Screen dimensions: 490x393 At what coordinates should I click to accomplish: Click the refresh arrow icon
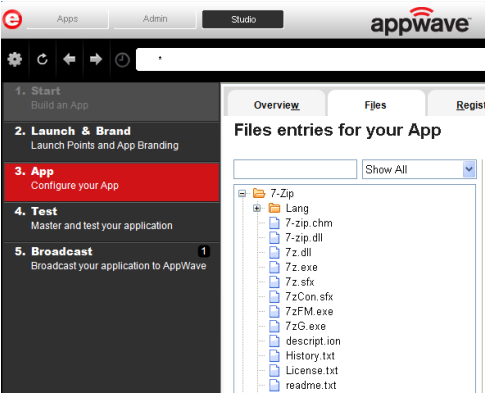(42, 60)
